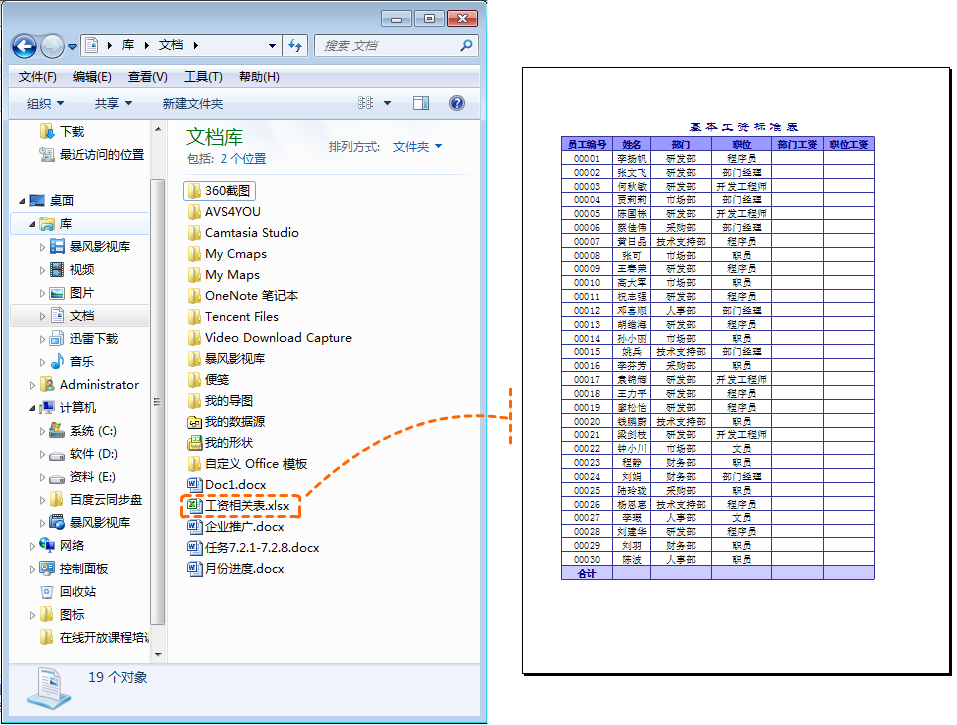Toggle the preview pane icon
Image resolution: width=957 pixels, height=725 pixels.
421,103
